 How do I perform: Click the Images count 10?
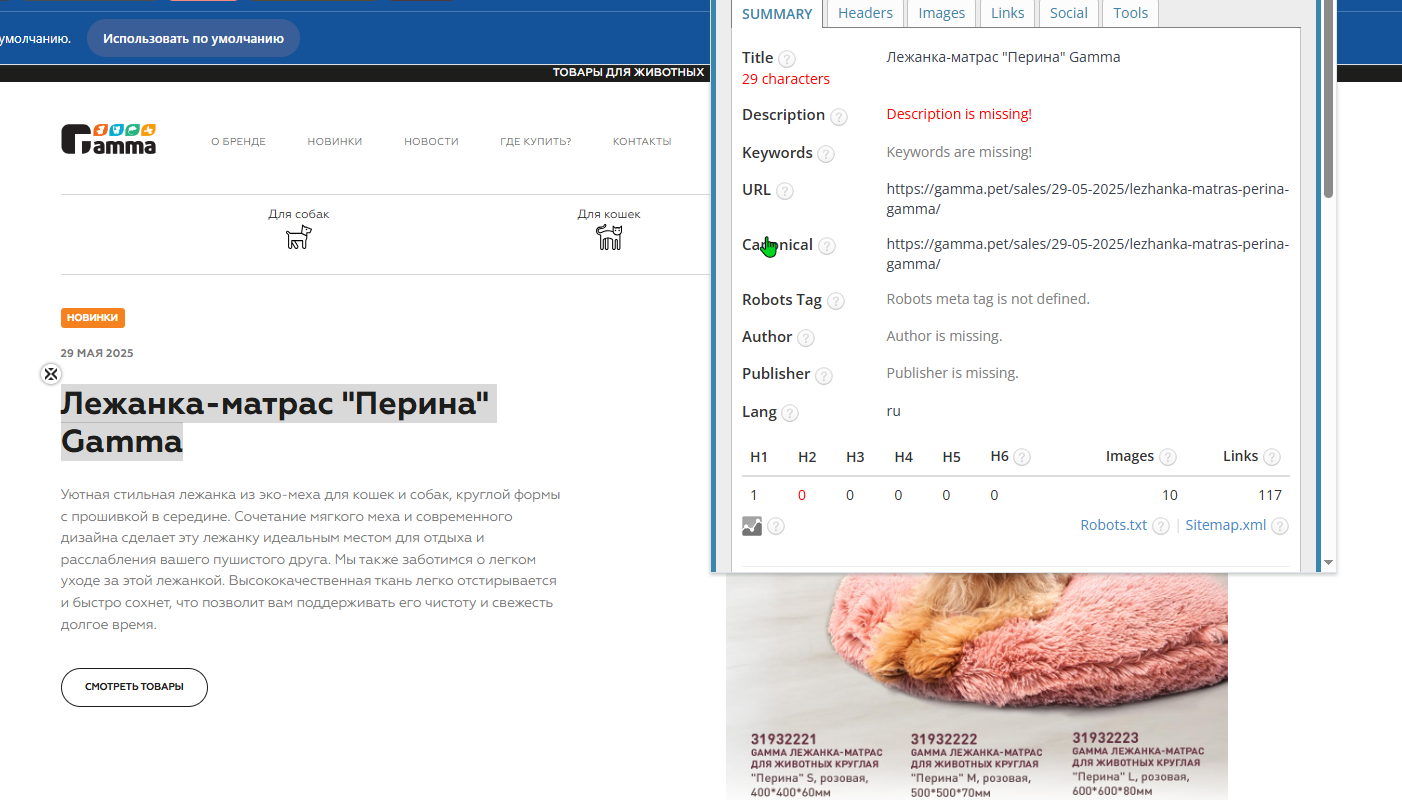tap(1169, 495)
